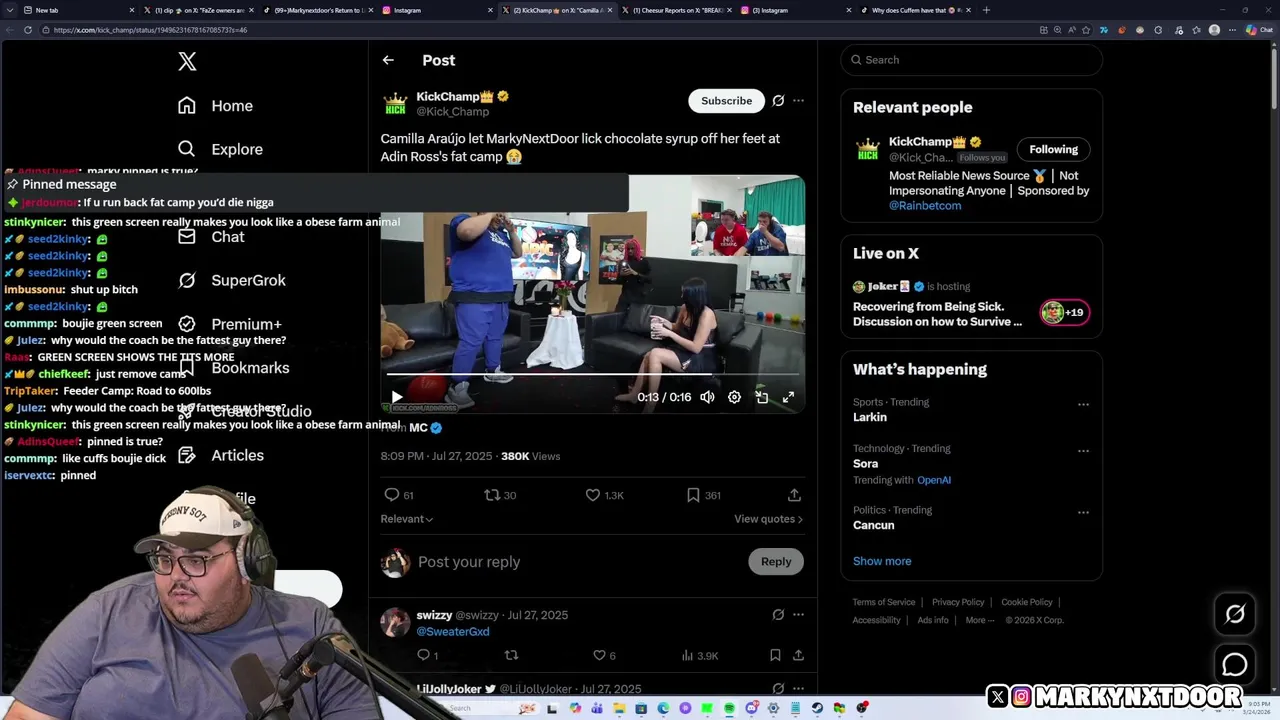Open 380K Views count

[x=530, y=456]
